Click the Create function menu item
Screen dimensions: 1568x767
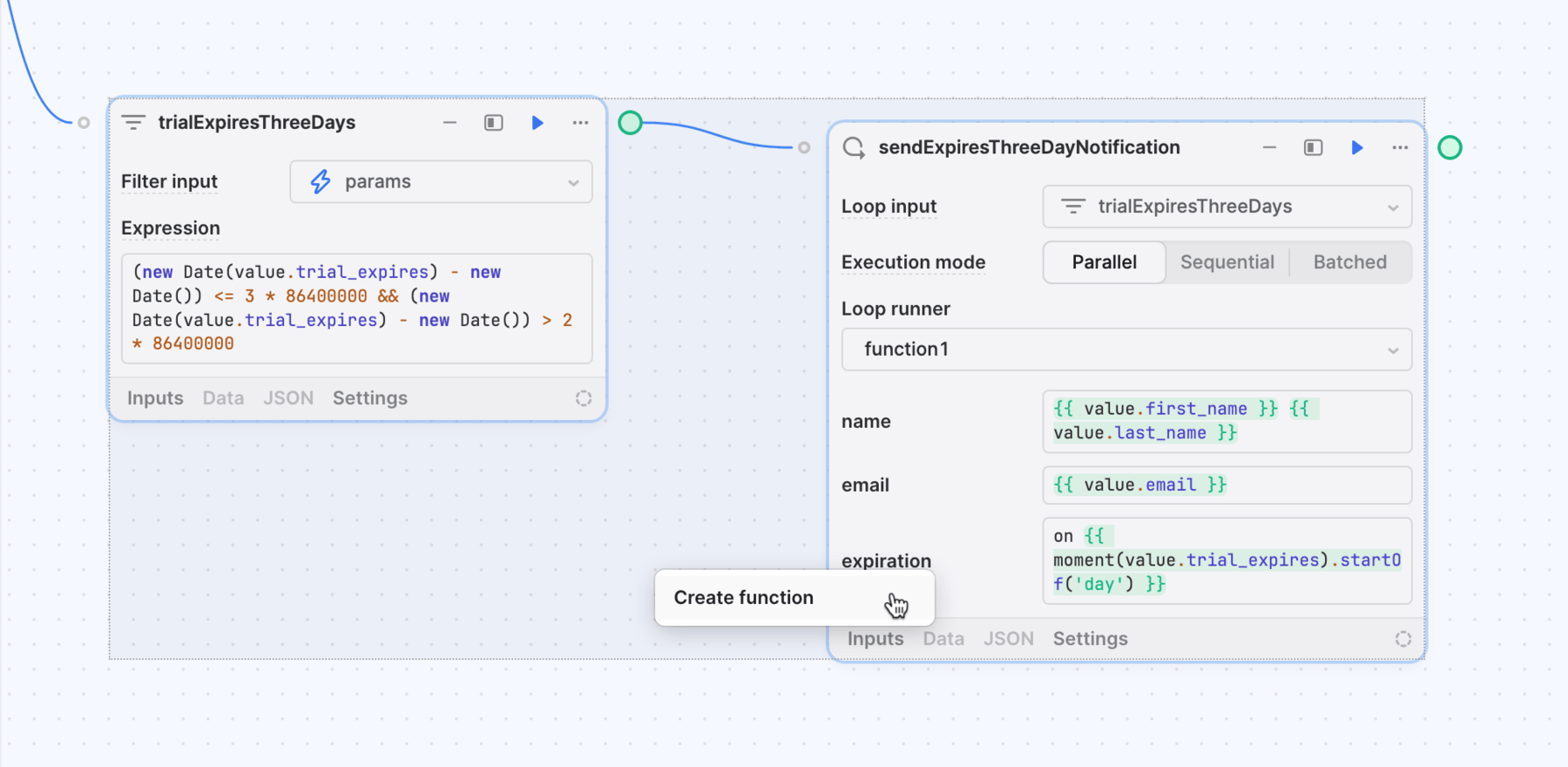(794, 598)
